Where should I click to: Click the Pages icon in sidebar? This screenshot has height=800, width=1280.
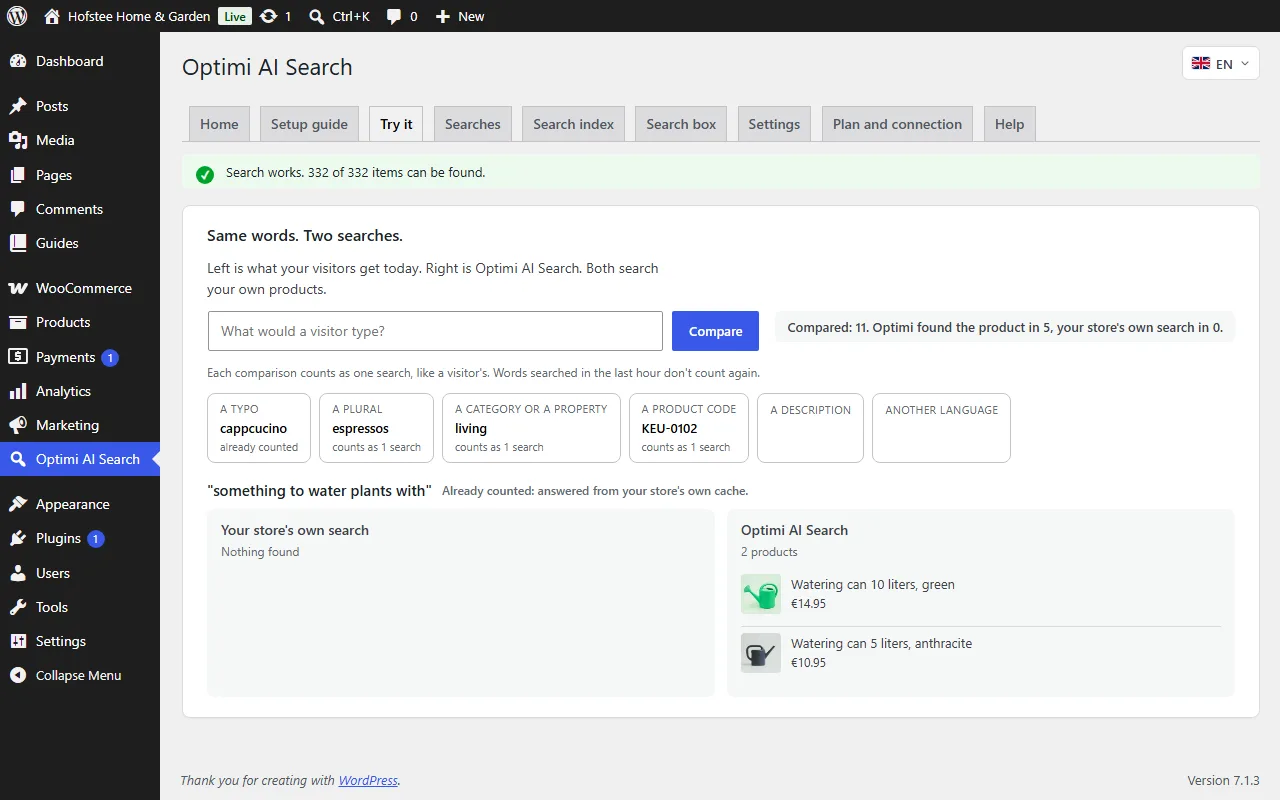(18, 175)
